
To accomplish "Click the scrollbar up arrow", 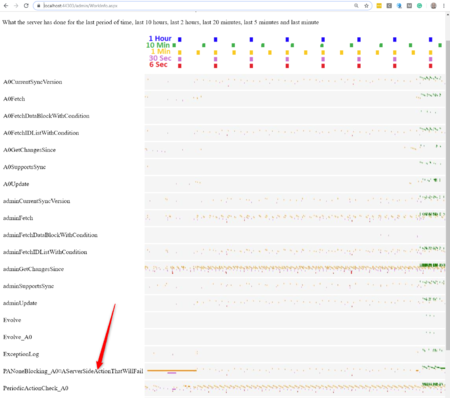I will coord(448,14).
